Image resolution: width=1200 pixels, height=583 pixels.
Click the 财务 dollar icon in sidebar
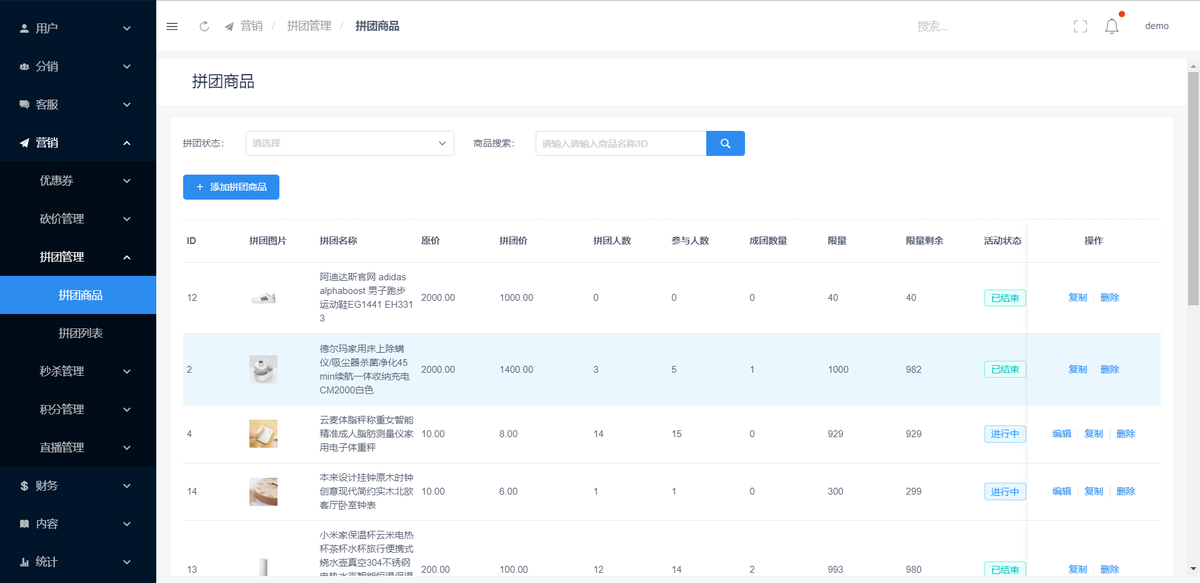click(x=25, y=486)
